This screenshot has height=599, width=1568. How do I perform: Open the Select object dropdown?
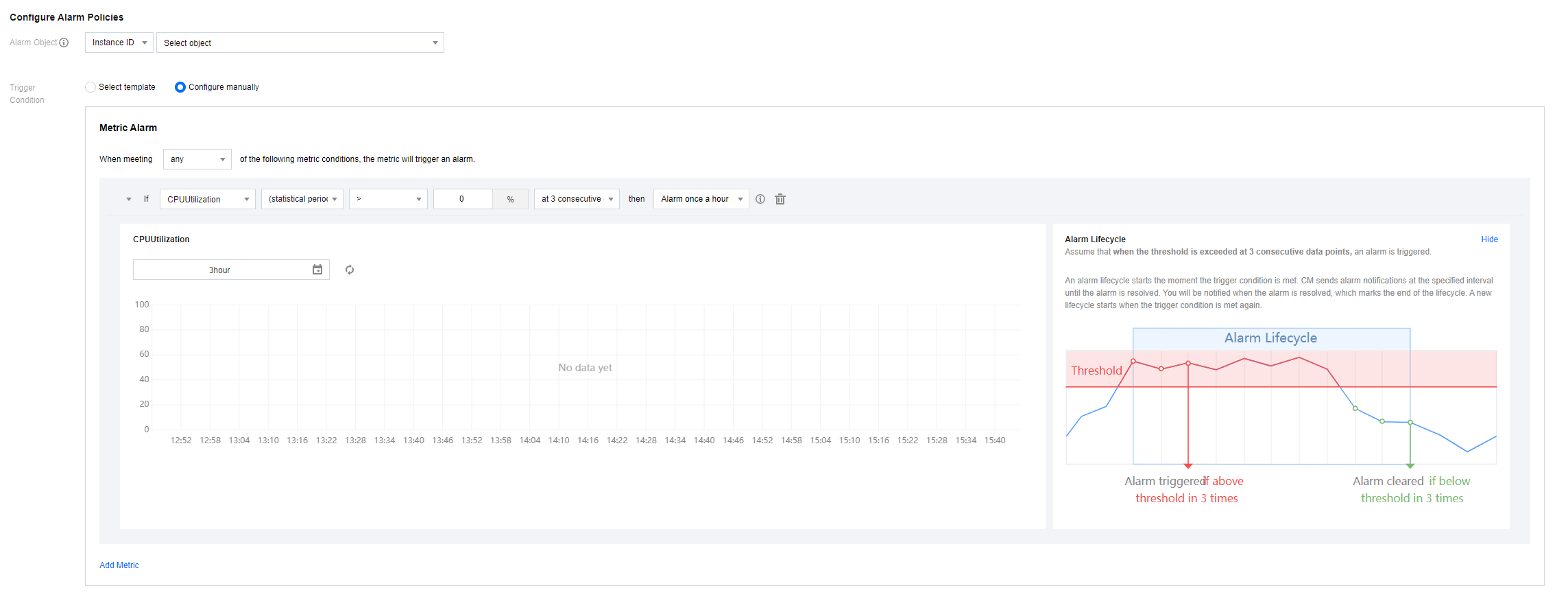pos(300,43)
